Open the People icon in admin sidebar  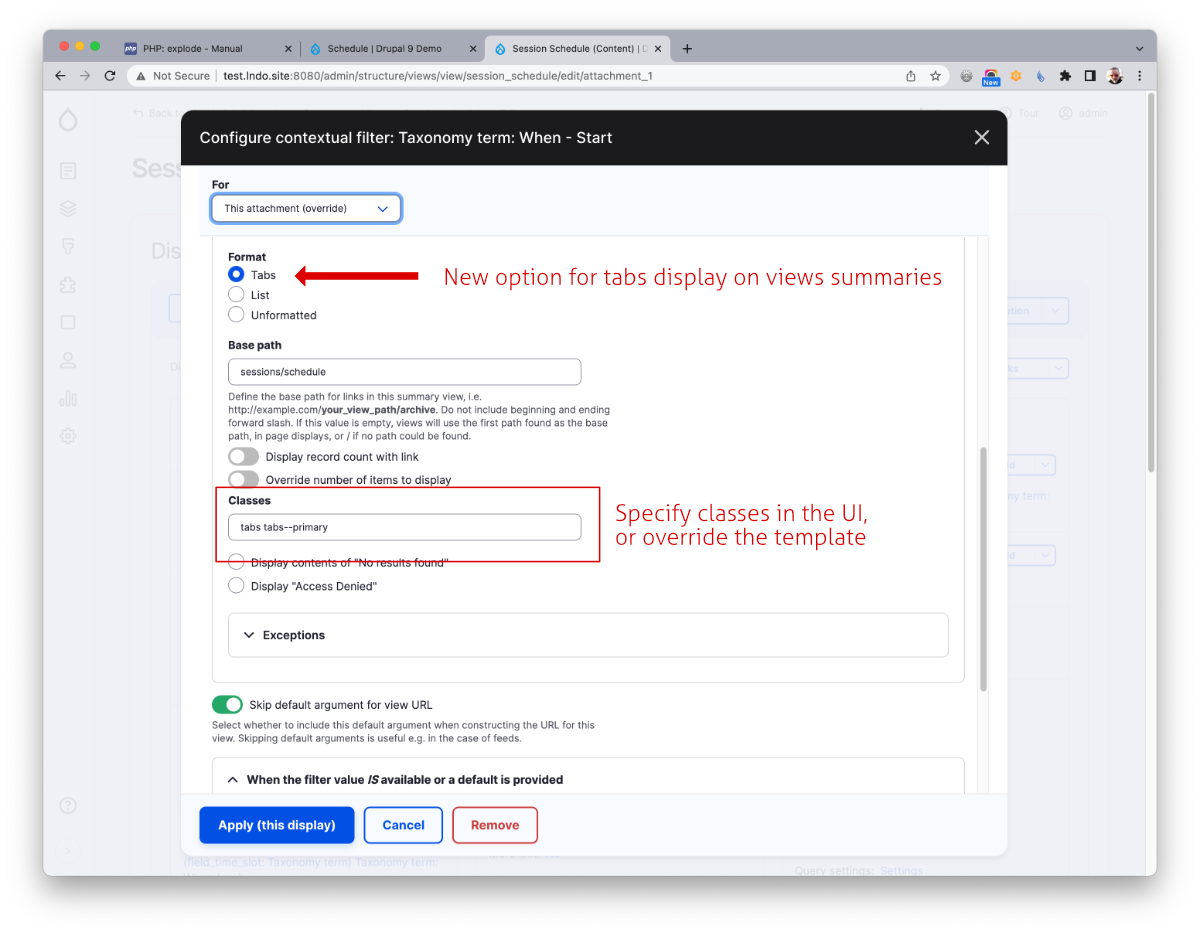(x=67, y=360)
